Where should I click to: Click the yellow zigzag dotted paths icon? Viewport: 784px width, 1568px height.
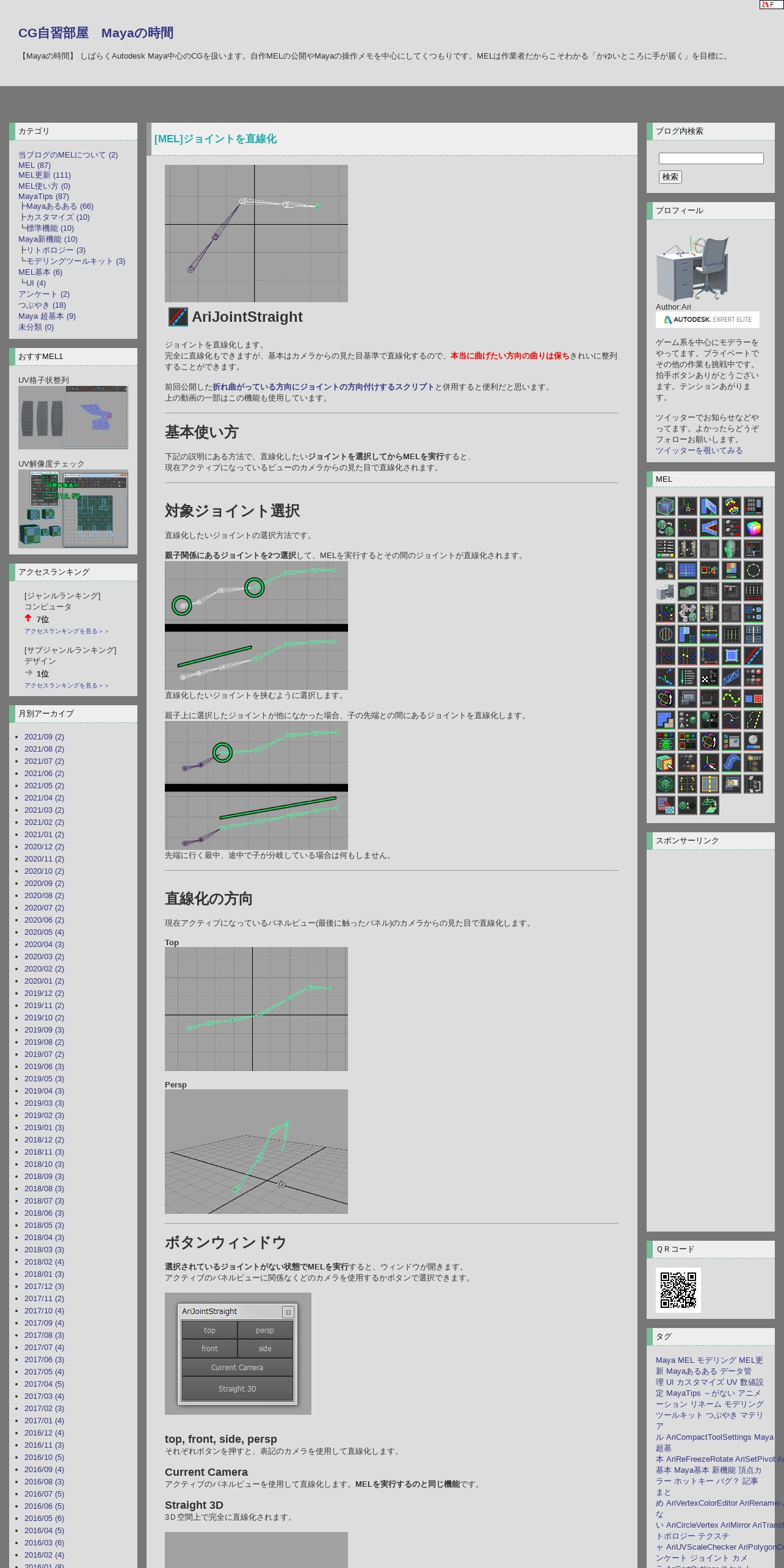coord(753,720)
